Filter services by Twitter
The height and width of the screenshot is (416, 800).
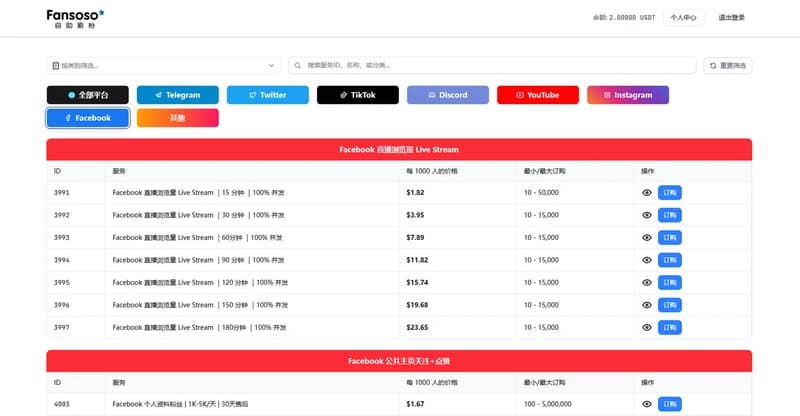[268, 95]
